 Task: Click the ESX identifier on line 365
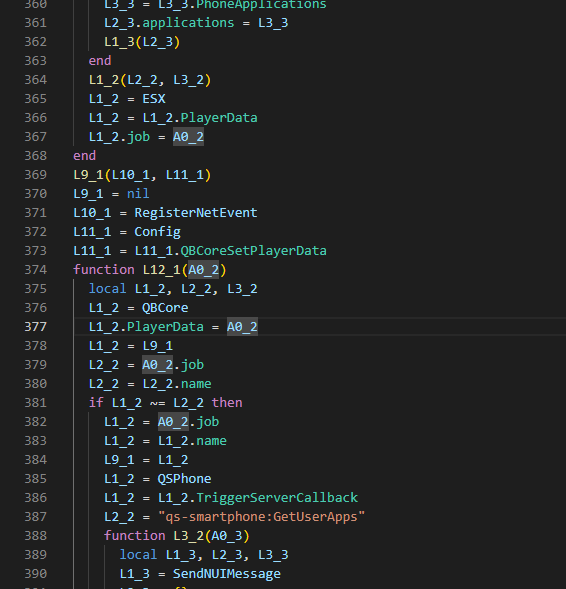(x=154, y=98)
